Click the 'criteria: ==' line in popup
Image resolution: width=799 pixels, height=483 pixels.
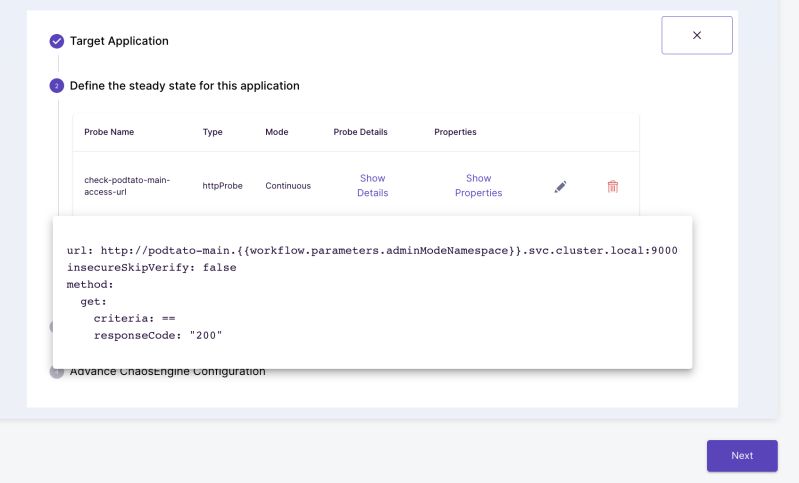point(135,318)
